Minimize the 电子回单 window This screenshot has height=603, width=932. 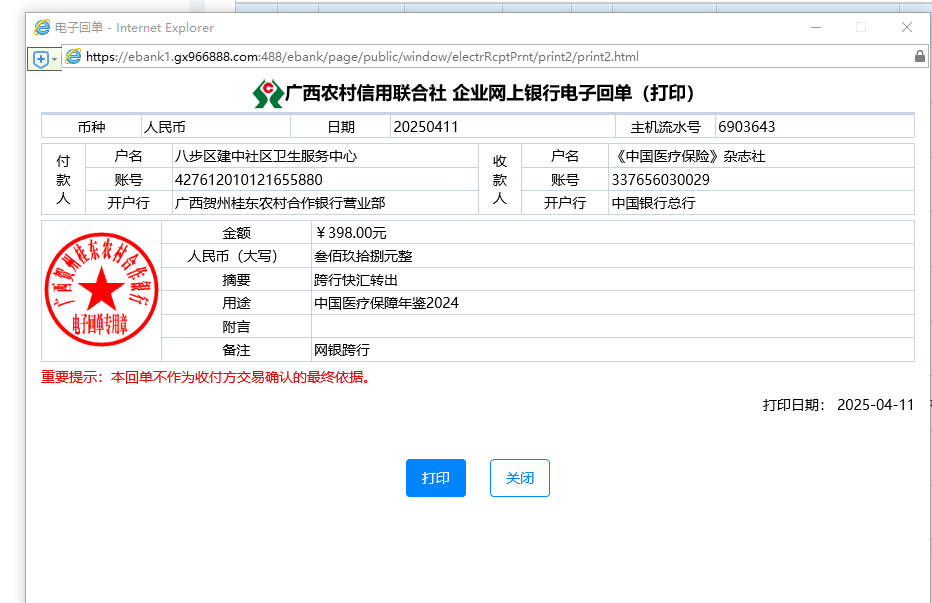click(x=816, y=27)
